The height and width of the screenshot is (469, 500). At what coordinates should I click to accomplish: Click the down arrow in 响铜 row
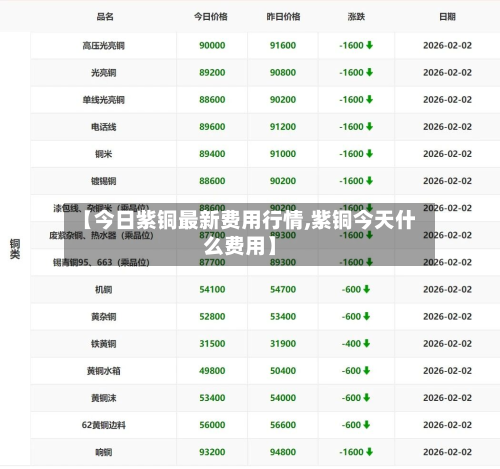[x=369, y=452]
